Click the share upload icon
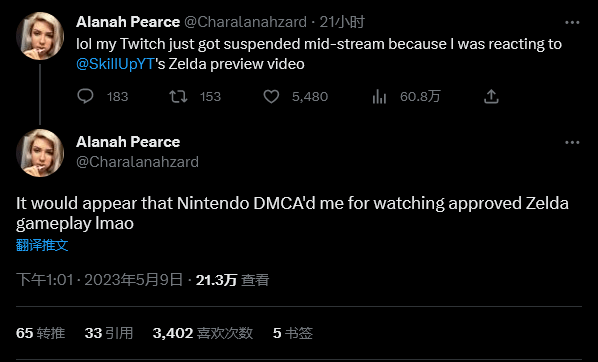 click(x=491, y=97)
